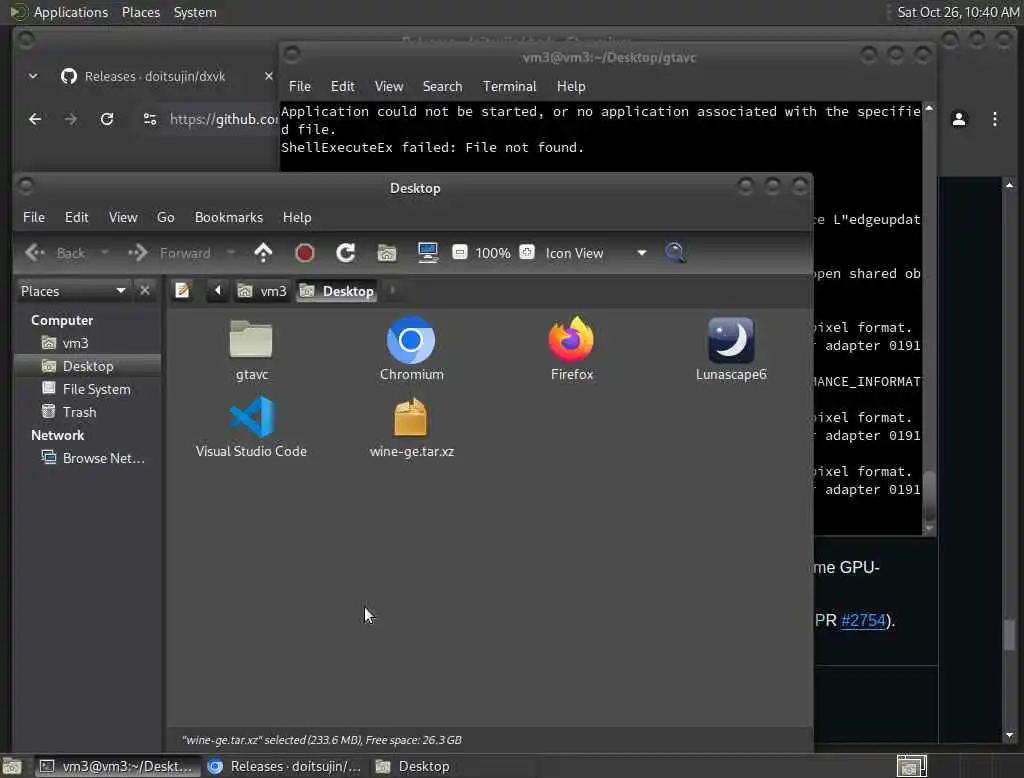Click the Chromium address bar URL
This screenshot has width=1024, height=778.
click(223, 119)
